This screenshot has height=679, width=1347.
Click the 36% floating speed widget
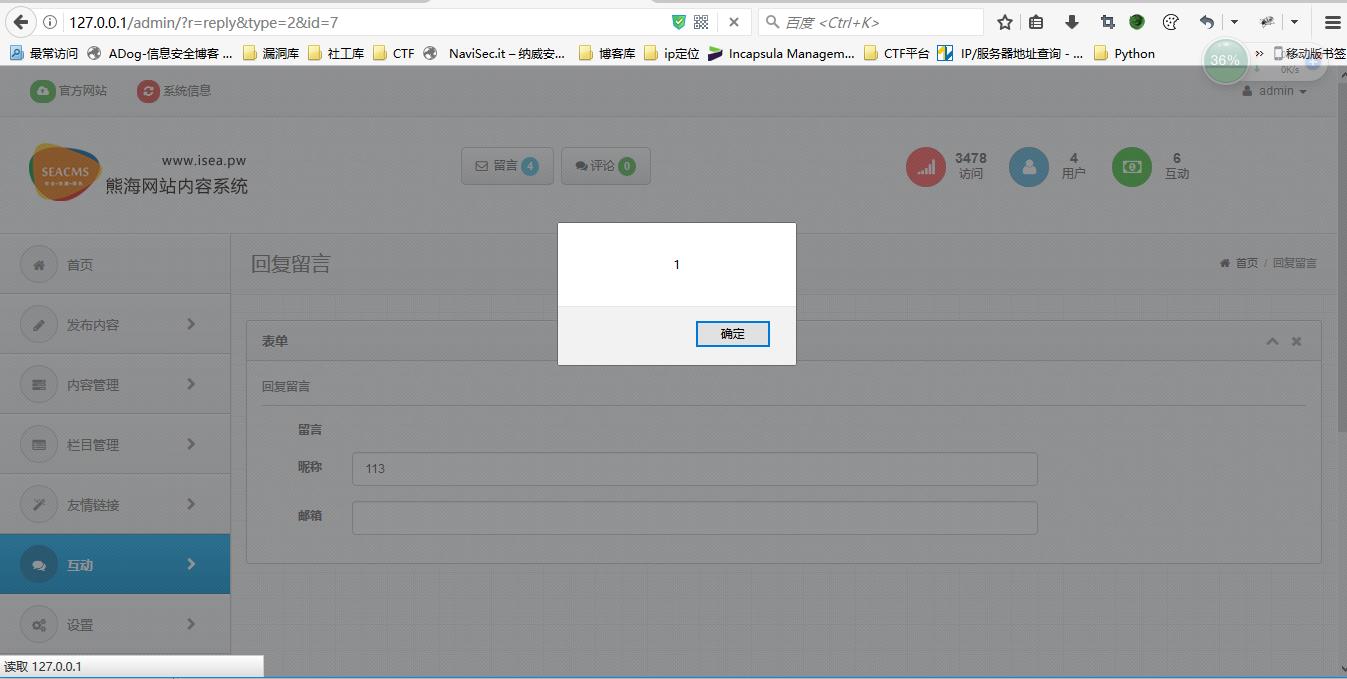click(1224, 60)
